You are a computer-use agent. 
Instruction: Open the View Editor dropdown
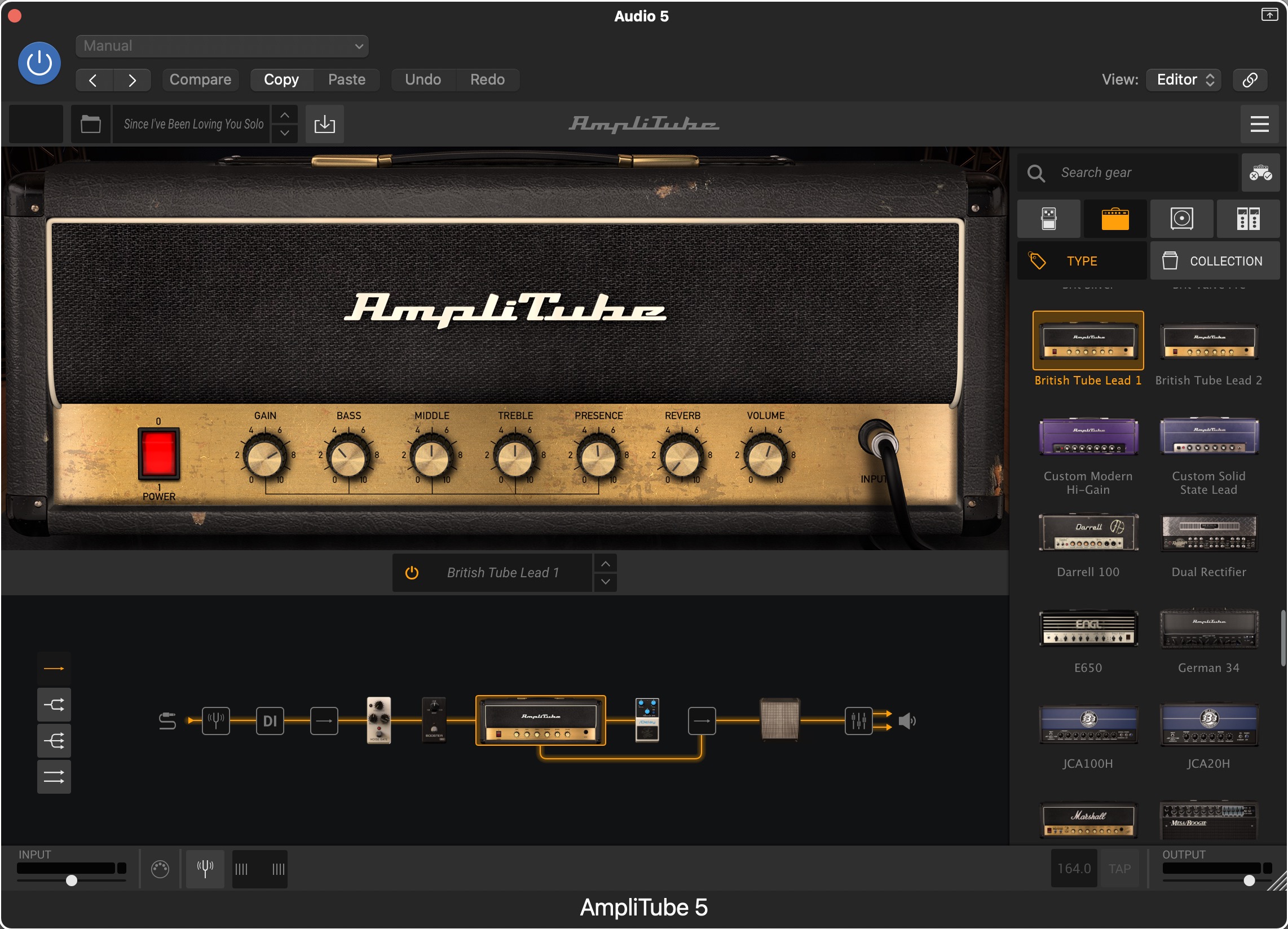(1184, 80)
